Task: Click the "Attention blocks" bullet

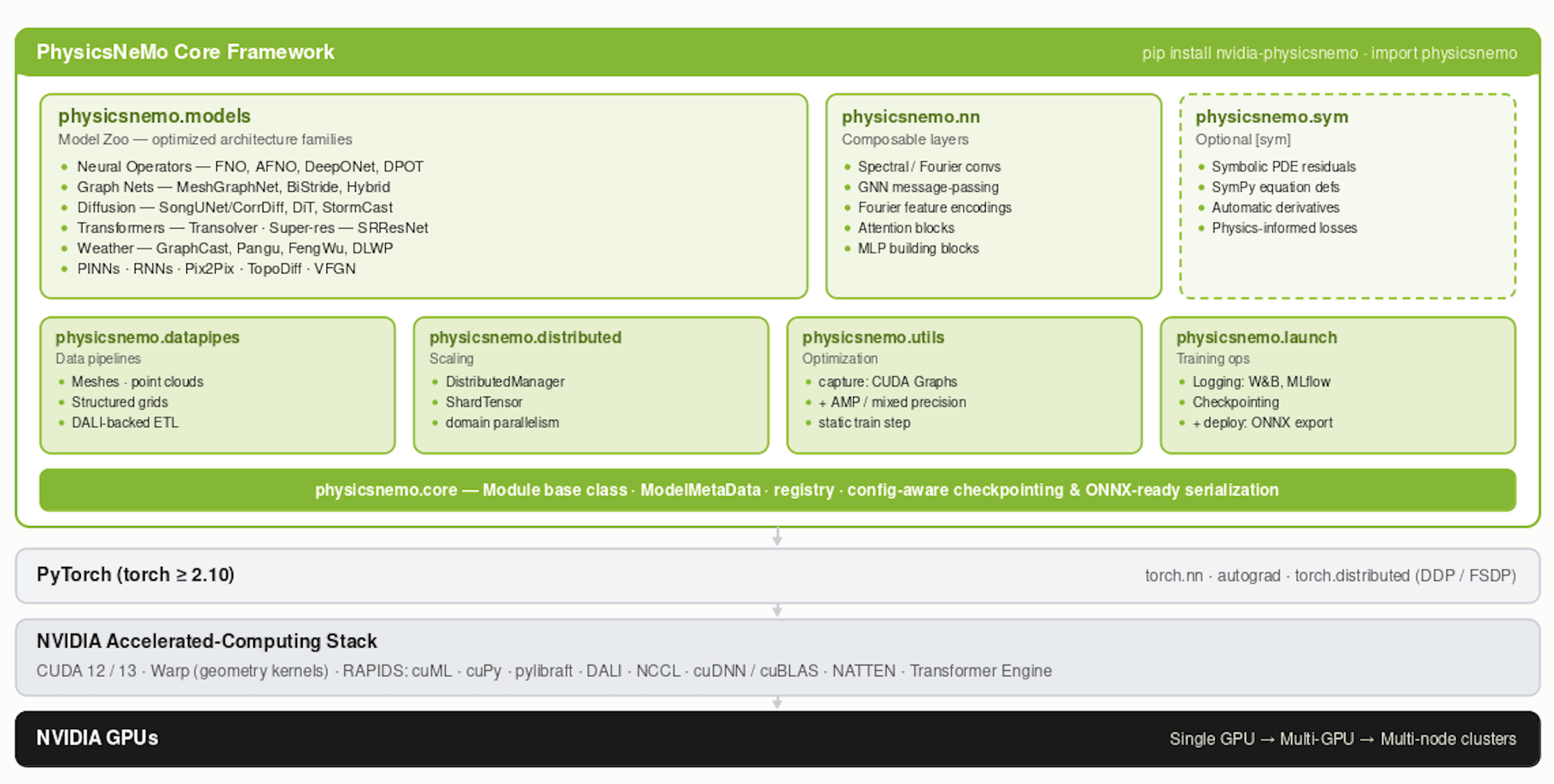Action: (x=906, y=227)
